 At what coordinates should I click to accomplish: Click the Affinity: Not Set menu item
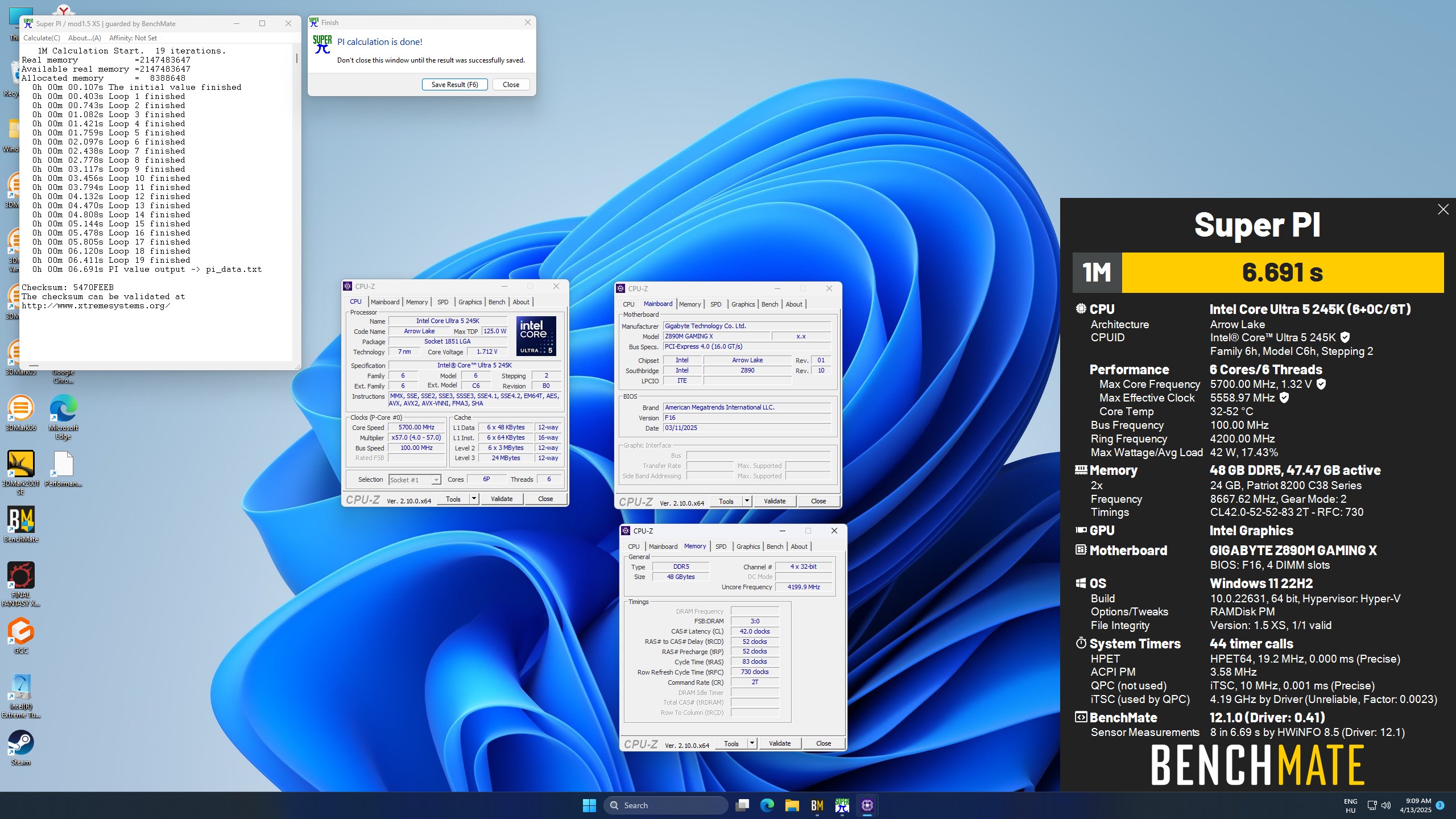tap(133, 38)
